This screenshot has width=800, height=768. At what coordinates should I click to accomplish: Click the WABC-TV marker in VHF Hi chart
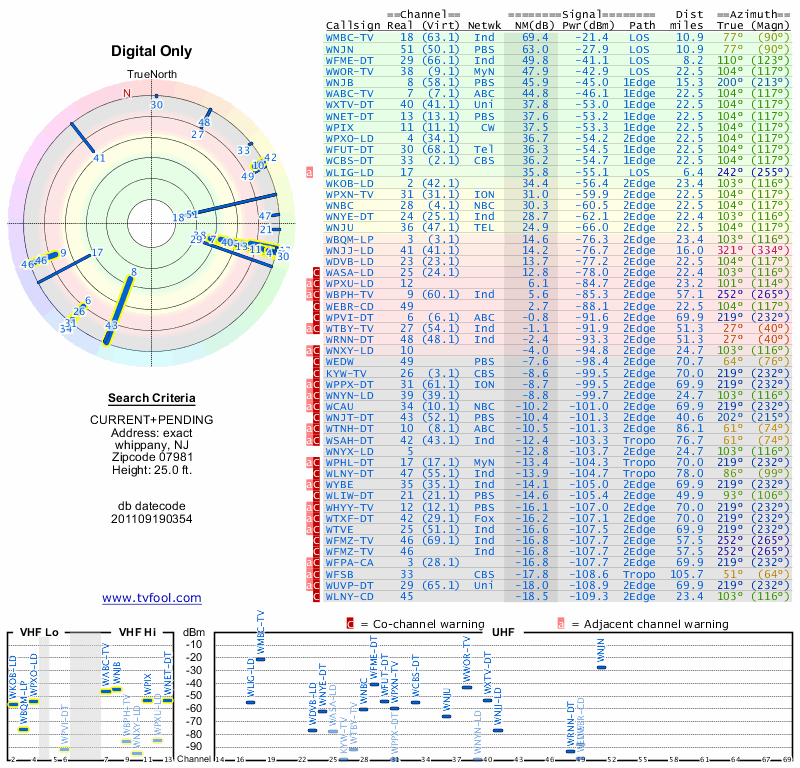pos(106,691)
